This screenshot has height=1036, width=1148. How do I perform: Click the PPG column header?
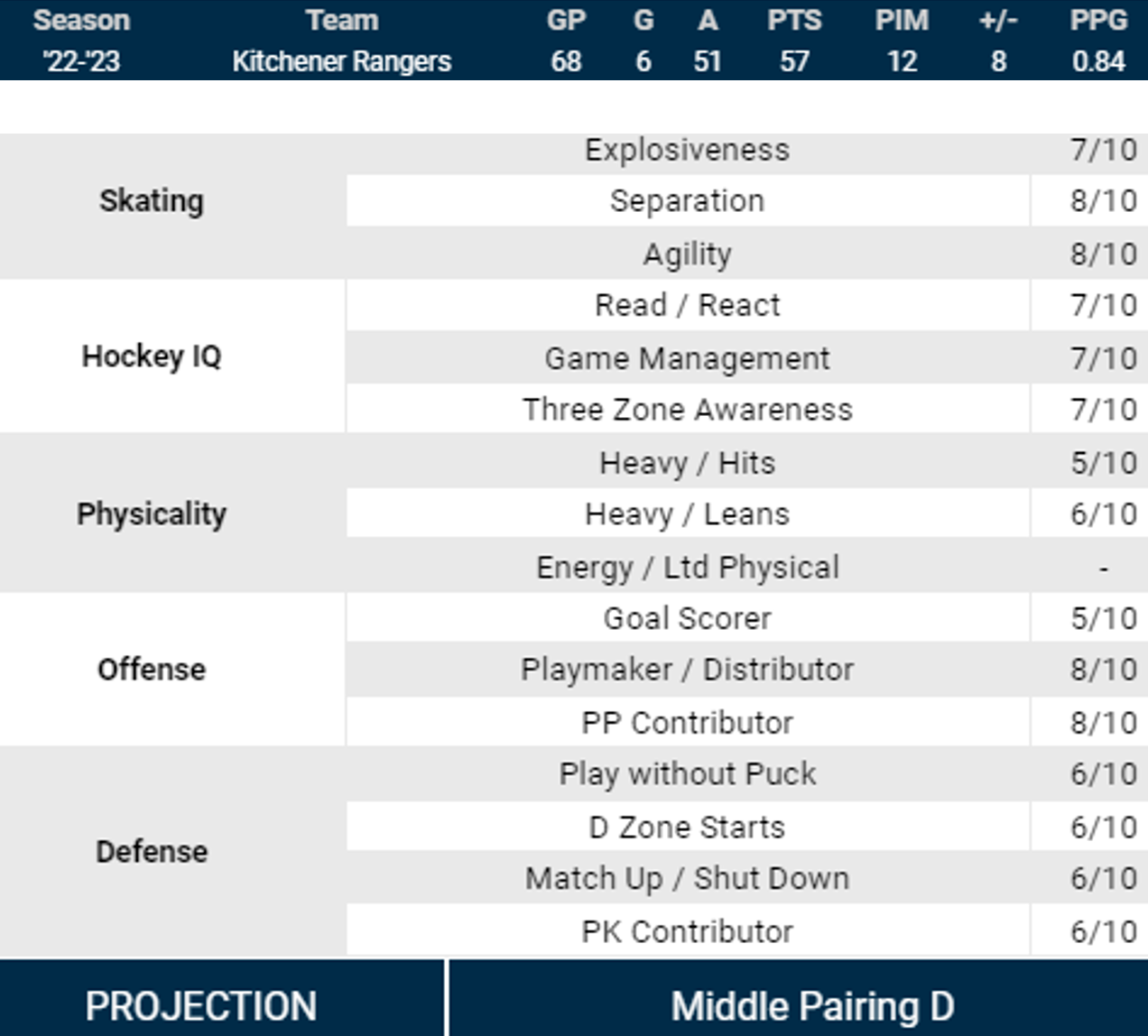click(x=1098, y=20)
